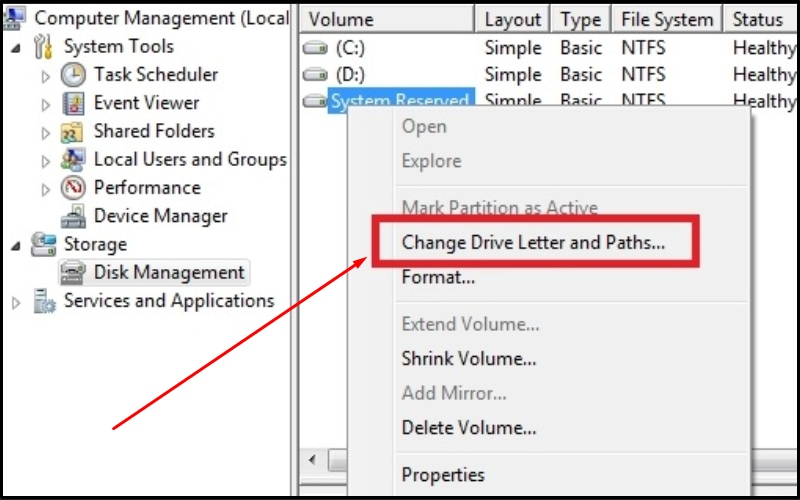Image resolution: width=800 pixels, height=500 pixels.
Task: Click the Services and Applications icon
Action: pyautogui.click(x=44, y=301)
